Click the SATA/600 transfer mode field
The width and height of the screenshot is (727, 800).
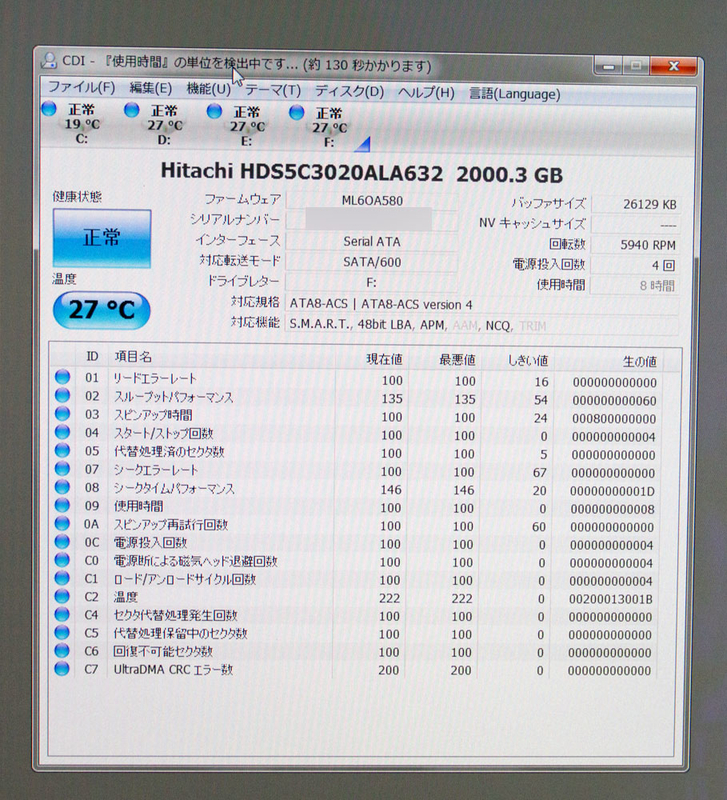click(x=372, y=262)
